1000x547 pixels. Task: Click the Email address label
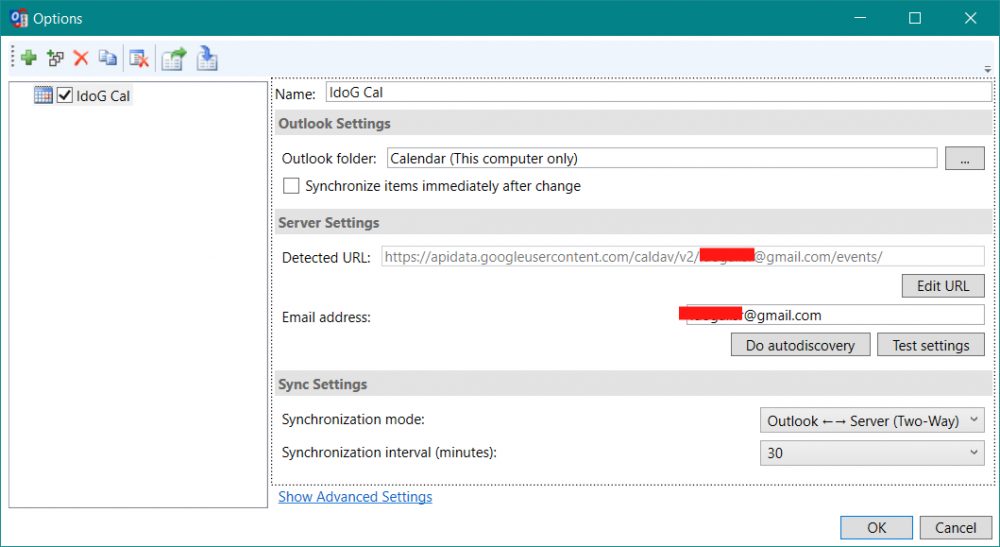326,317
